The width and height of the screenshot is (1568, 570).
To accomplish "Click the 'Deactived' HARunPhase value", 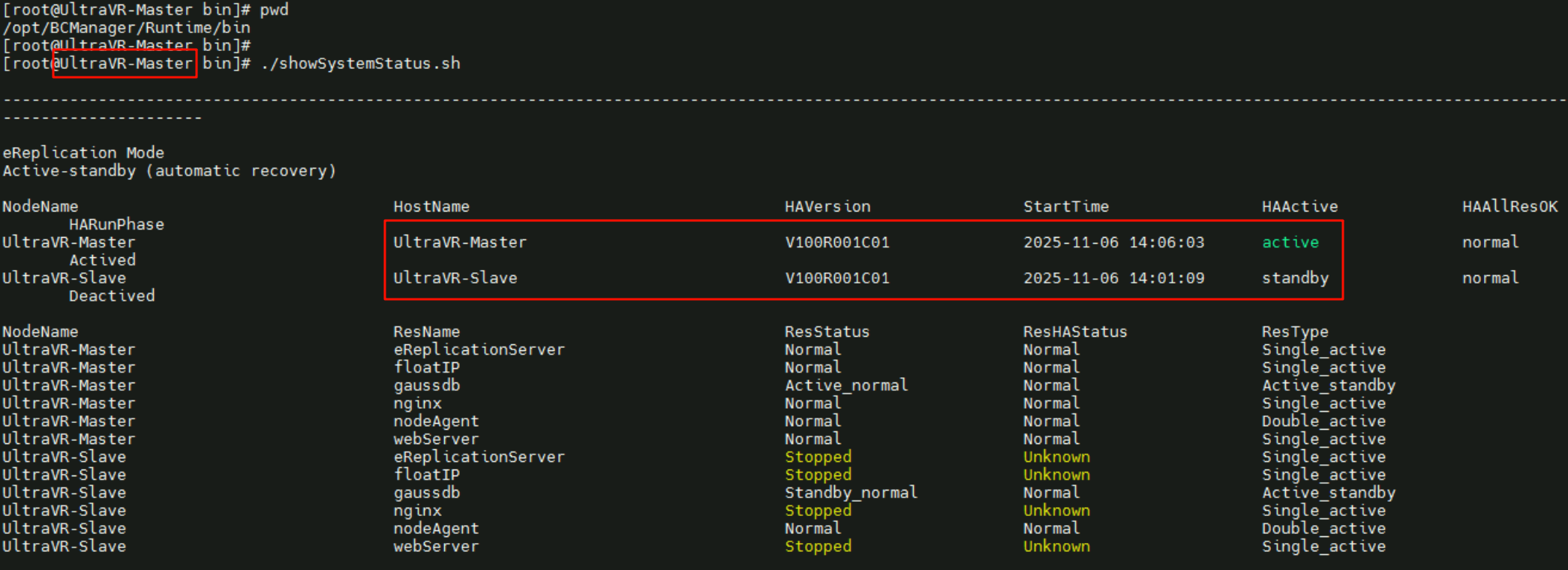I will pyautogui.click(x=112, y=296).
